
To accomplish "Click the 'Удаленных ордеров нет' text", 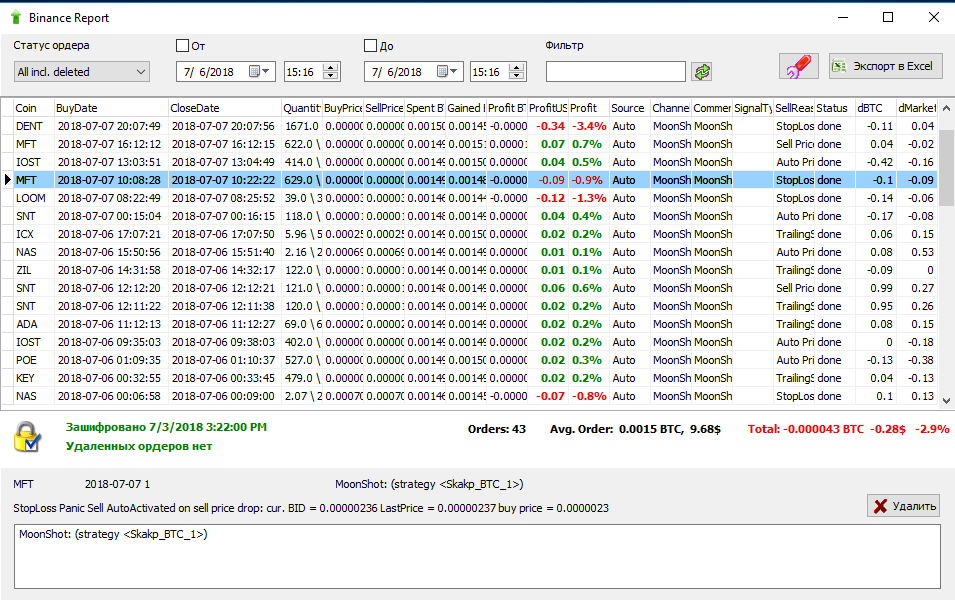I will (139, 446).
